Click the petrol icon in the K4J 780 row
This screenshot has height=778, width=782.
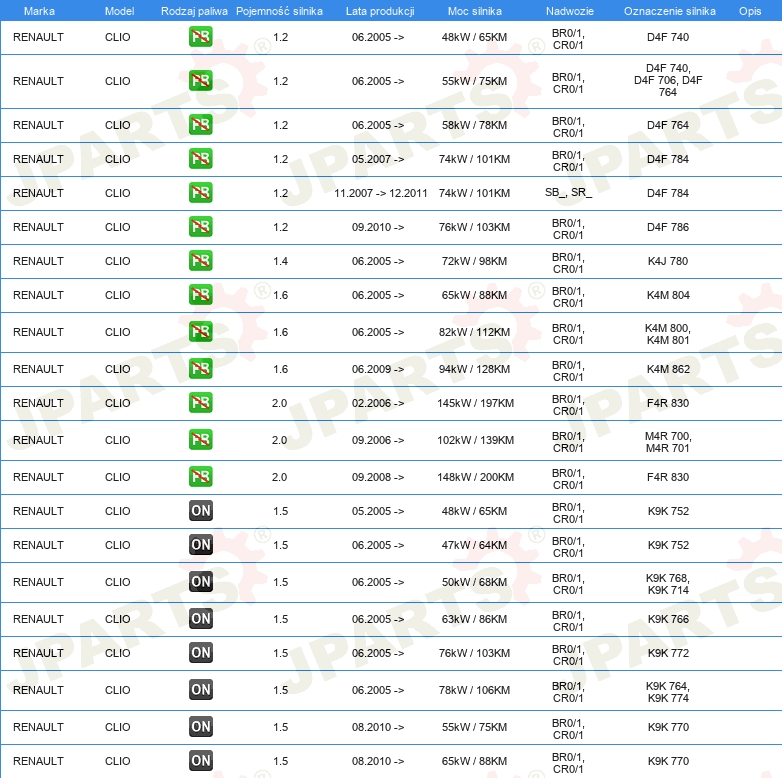[x=201, y=261]
